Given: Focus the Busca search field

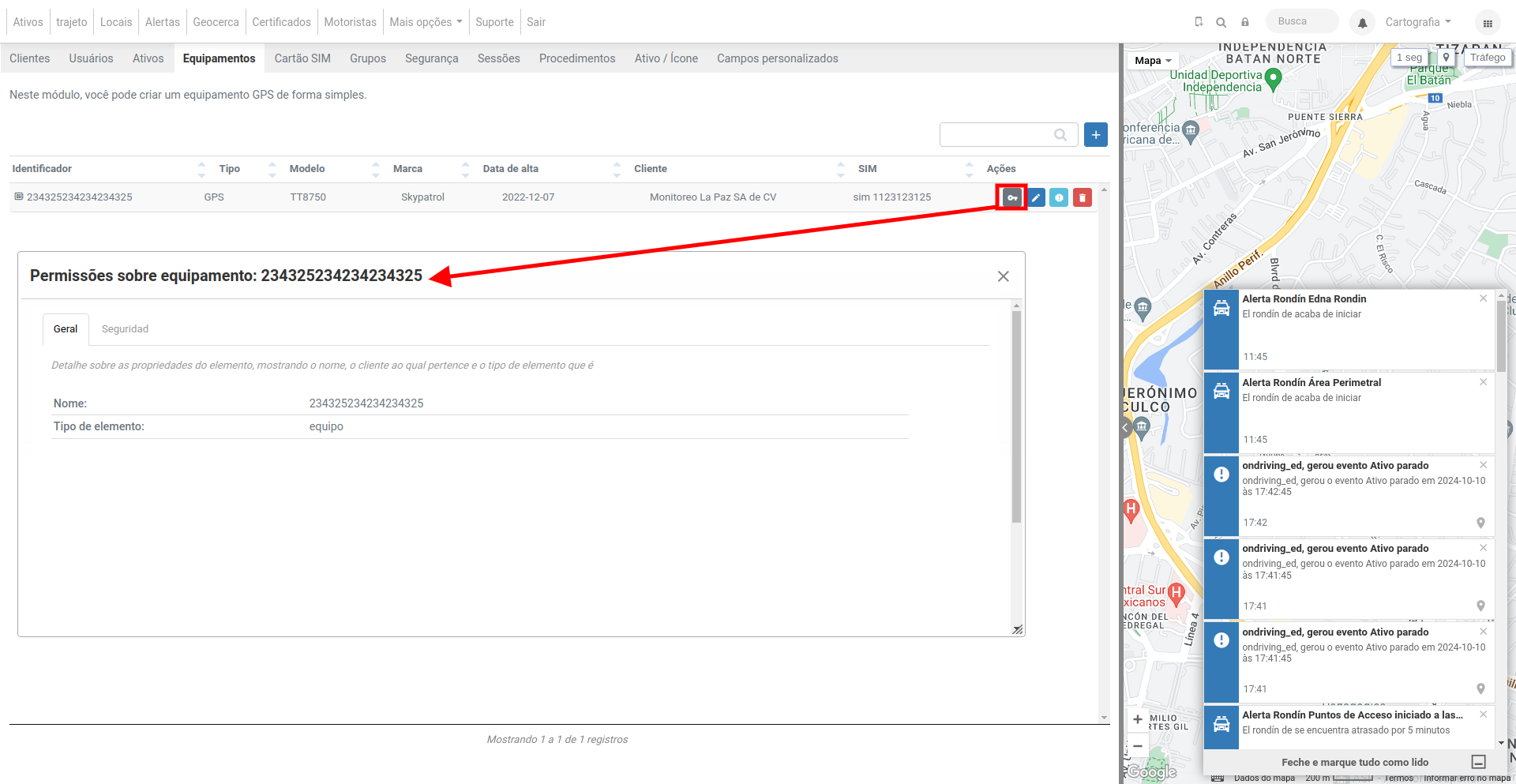Looking at the screenshot, I should tap(1303, 21).
